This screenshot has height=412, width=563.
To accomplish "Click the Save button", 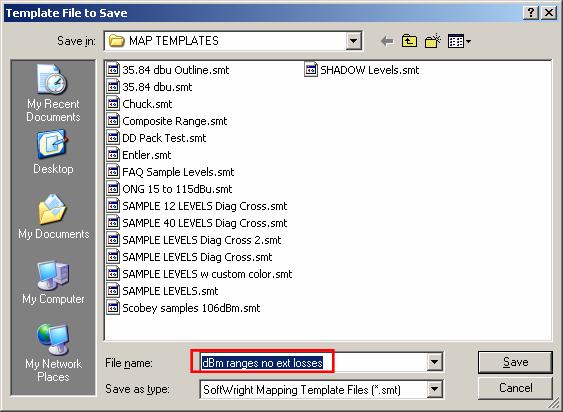I will point(515,362).
